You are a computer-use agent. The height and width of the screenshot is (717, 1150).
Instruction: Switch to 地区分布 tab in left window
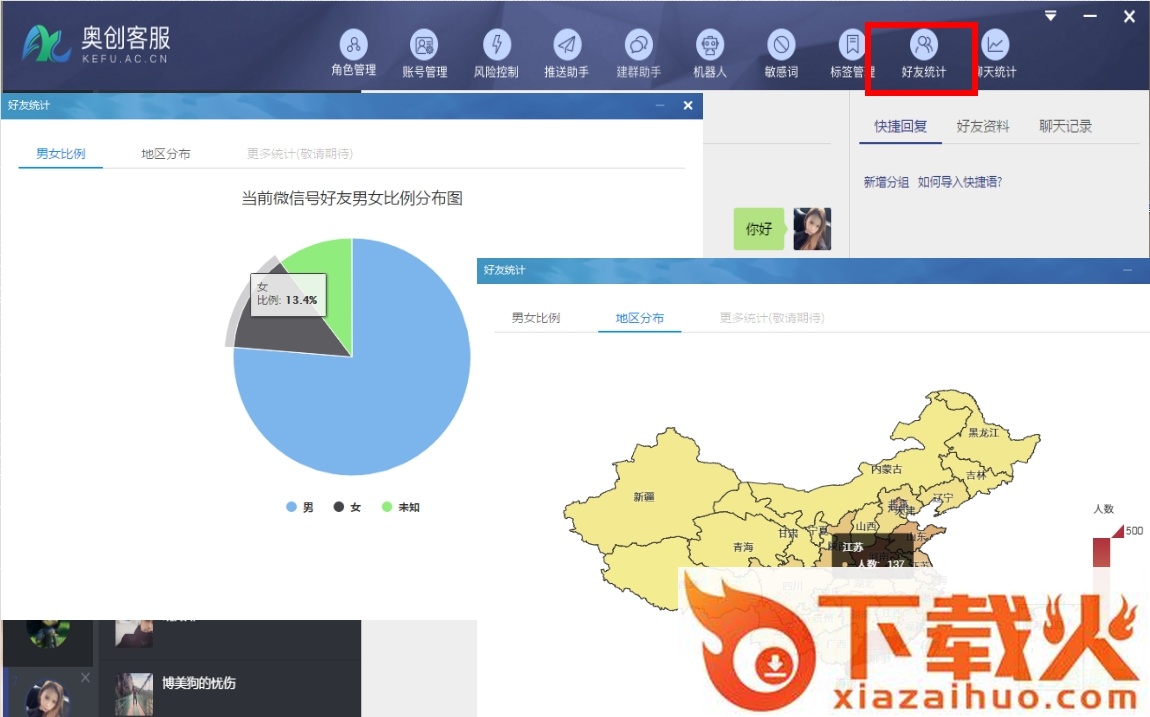click(166, 154)
